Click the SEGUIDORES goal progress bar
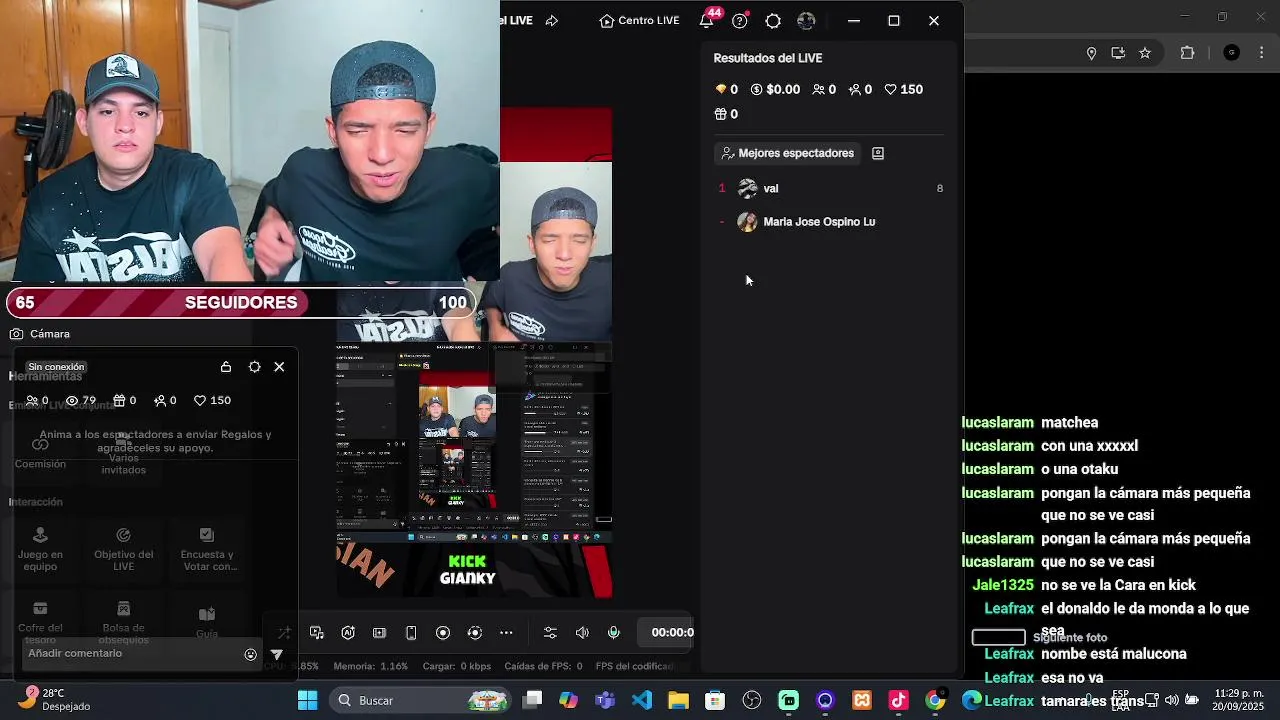This screenshot has width=1280, height=720. [241, 302]
